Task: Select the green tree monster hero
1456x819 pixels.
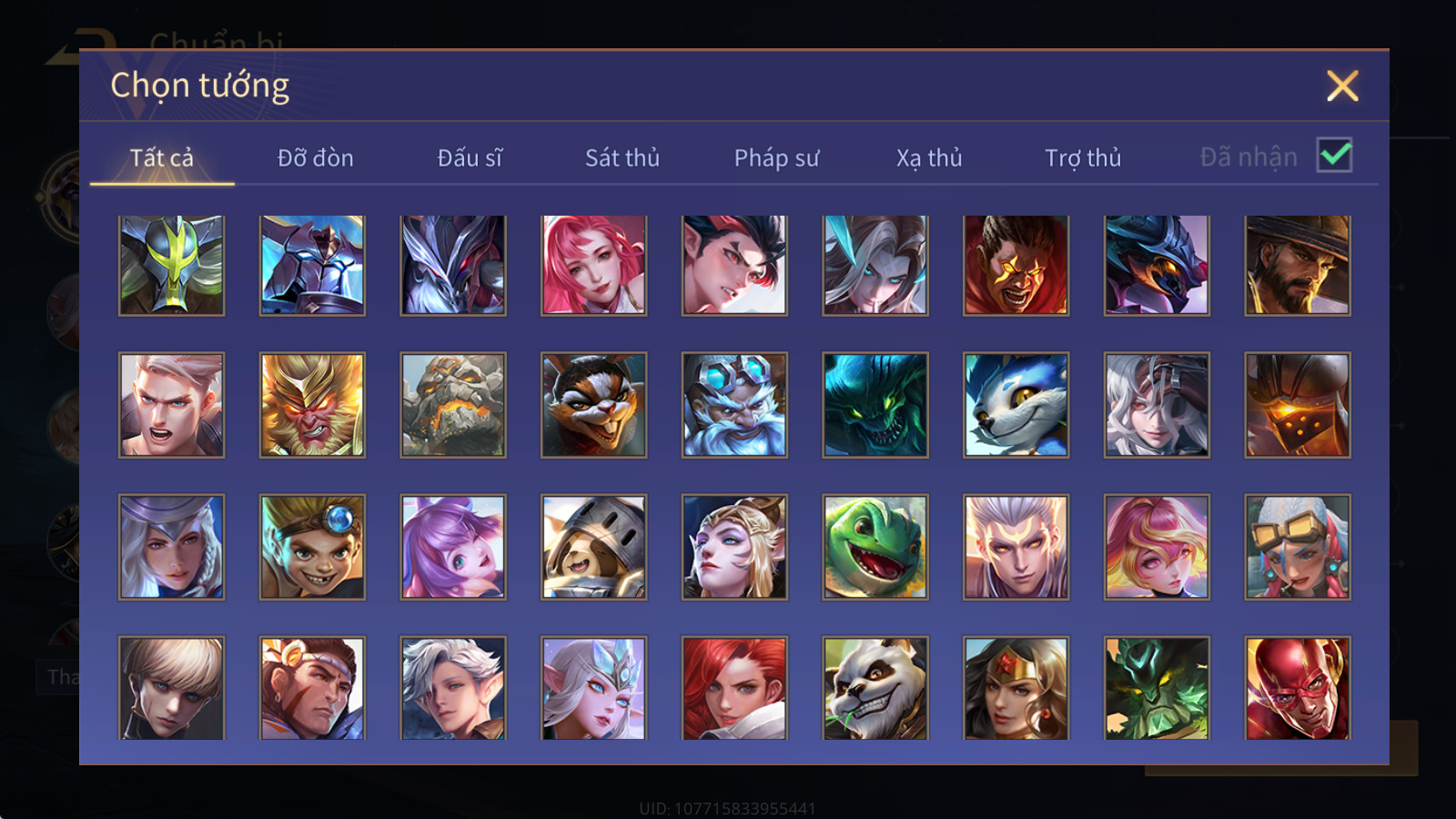Action: click(x=1157, y=688)
